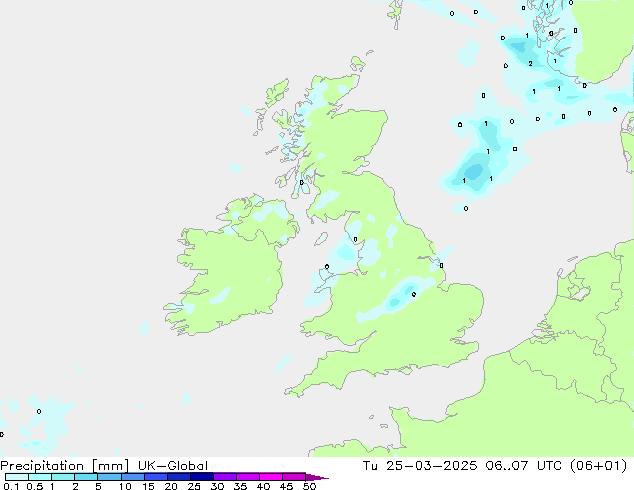Viewport: 634px width, 490px height.
Task: Click the 'Tu 25-03-2025' date text
Action: [x=420, y=466]
